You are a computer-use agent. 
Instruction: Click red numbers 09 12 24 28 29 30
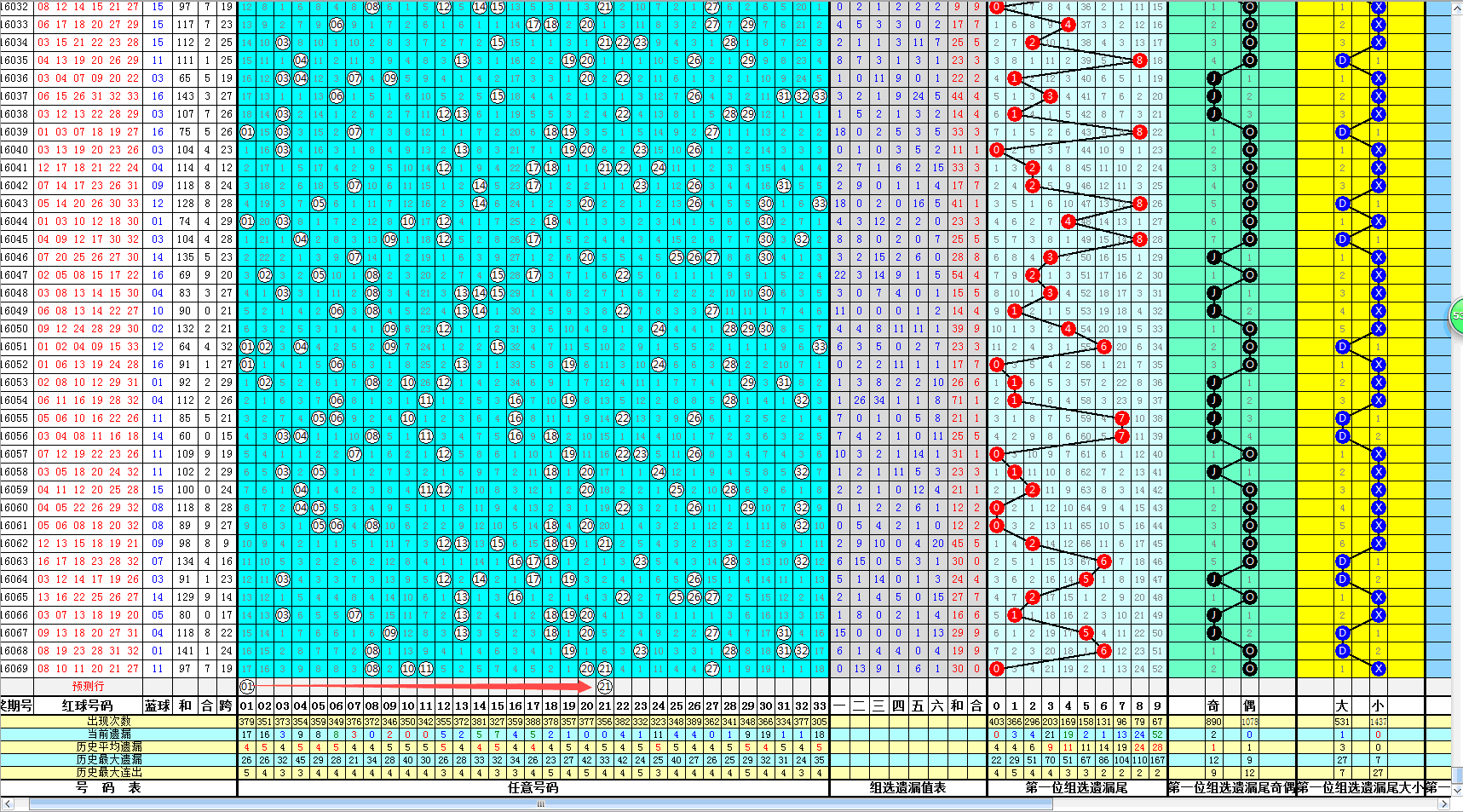coord(88,329)
